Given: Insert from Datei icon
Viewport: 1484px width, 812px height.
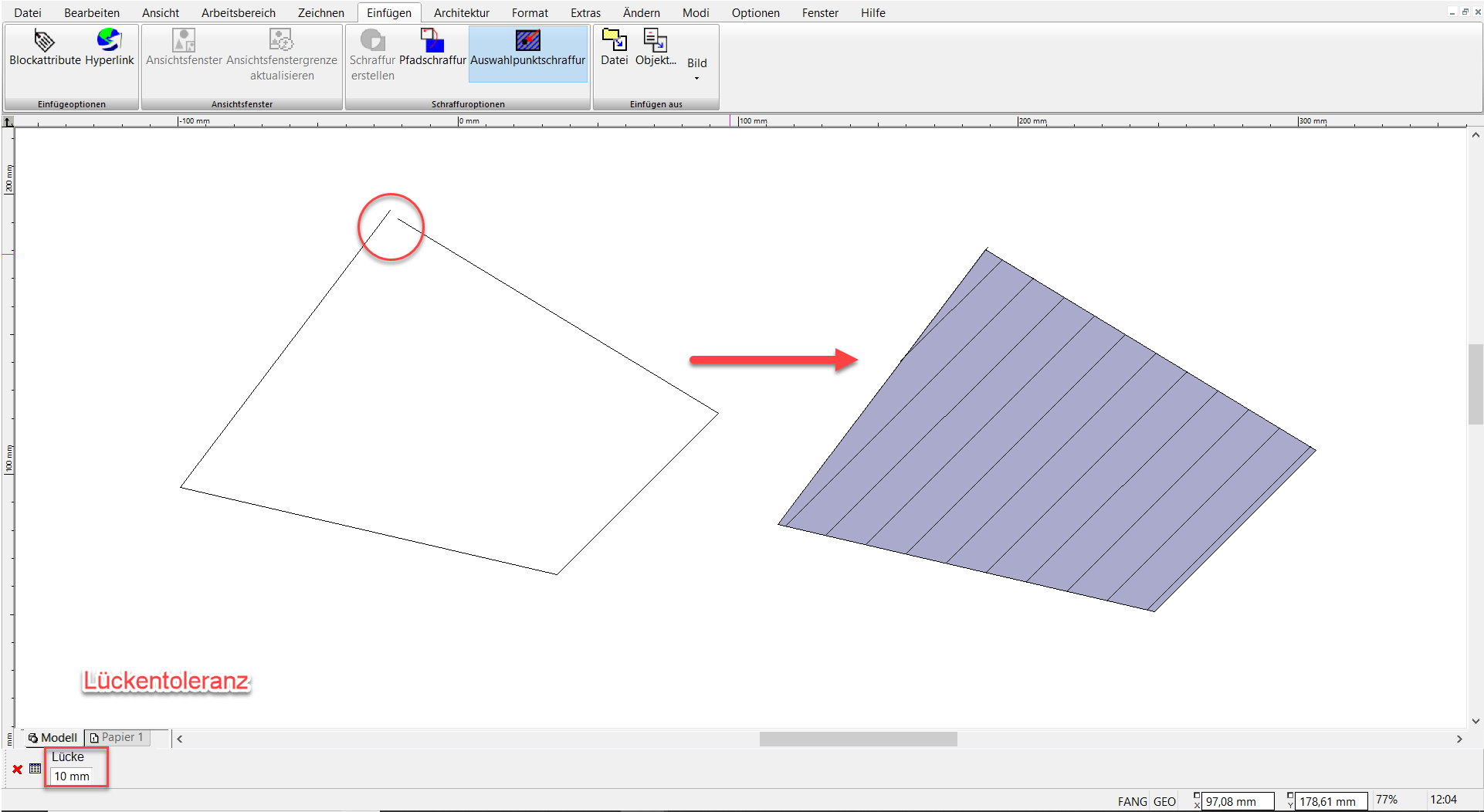Looking at the screenshot, I should pyautogui.click(x=615, y=40).
